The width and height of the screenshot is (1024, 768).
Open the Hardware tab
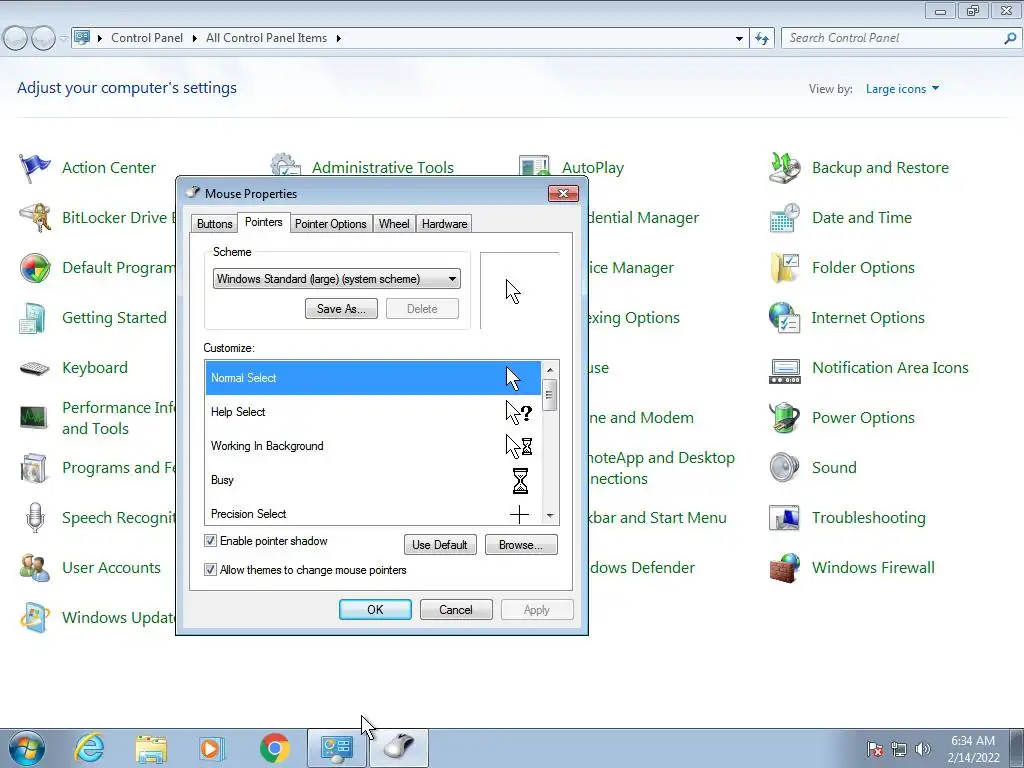(444, 224)
